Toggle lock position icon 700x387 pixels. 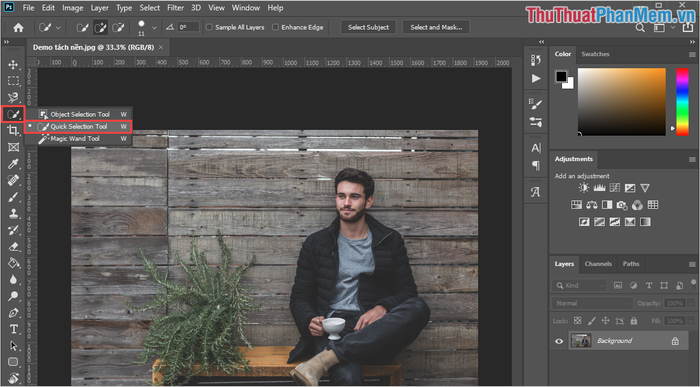[605, 321]
